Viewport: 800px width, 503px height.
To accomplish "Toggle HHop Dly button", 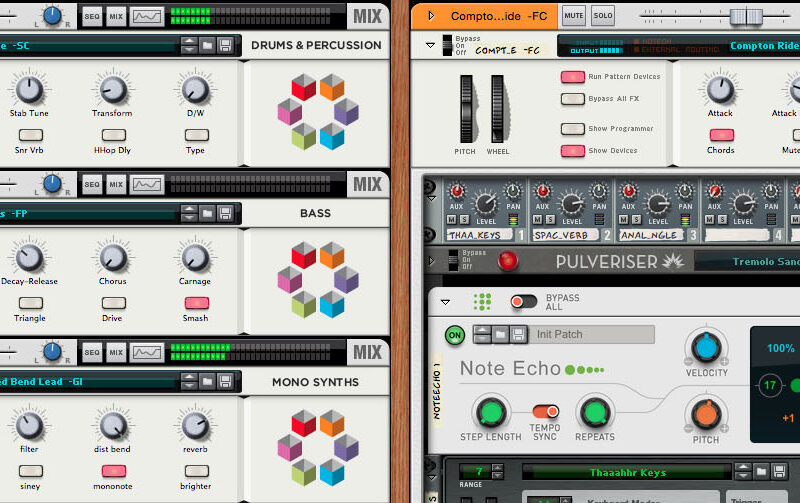I will coord(114,135).
